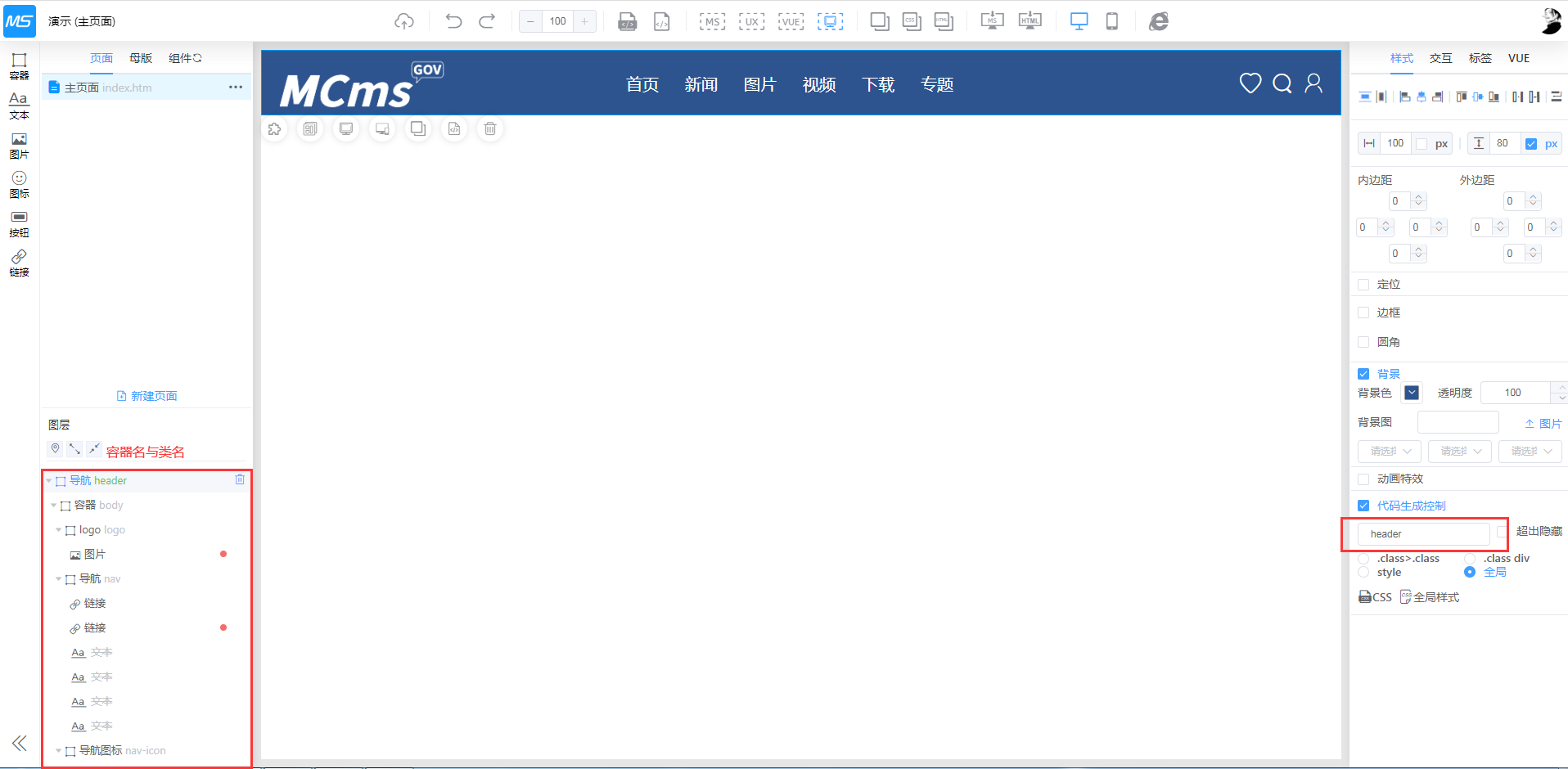Screen dimensions: 1568x769
Task: Select the 容器 container tool in sidebar
Action: coord(19,65)
